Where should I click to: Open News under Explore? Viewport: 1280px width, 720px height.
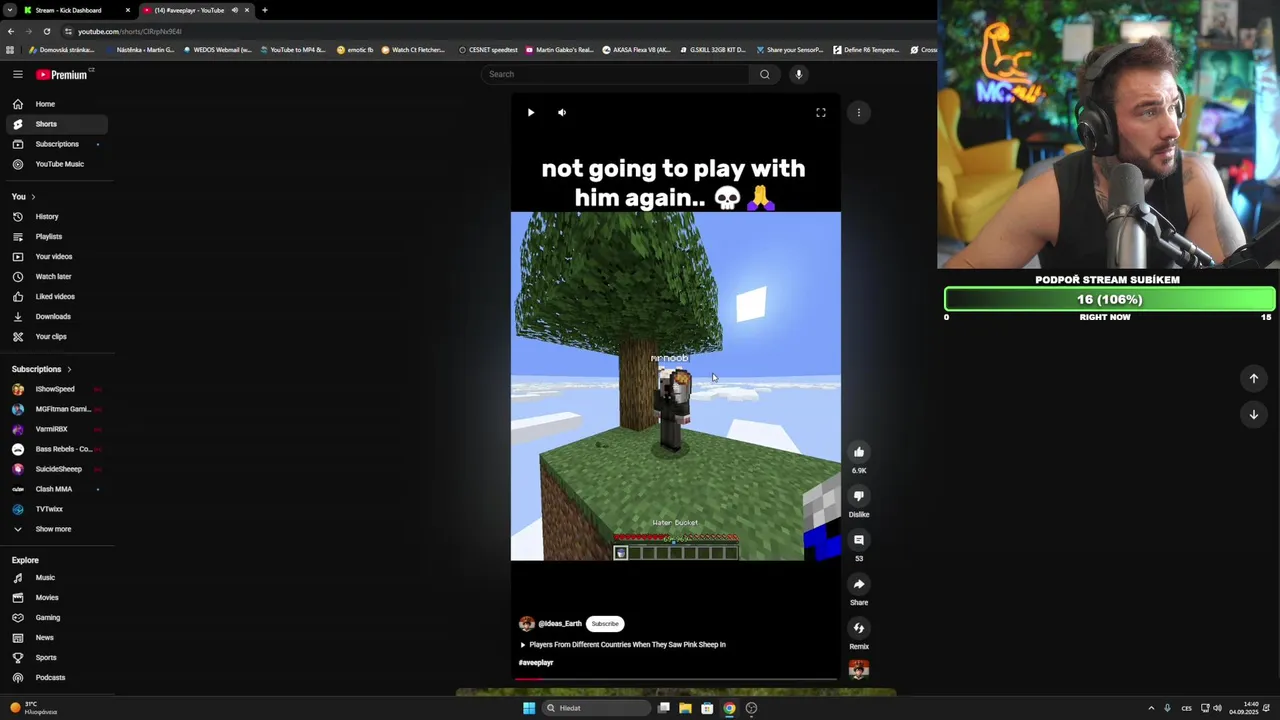click(55, 638)
